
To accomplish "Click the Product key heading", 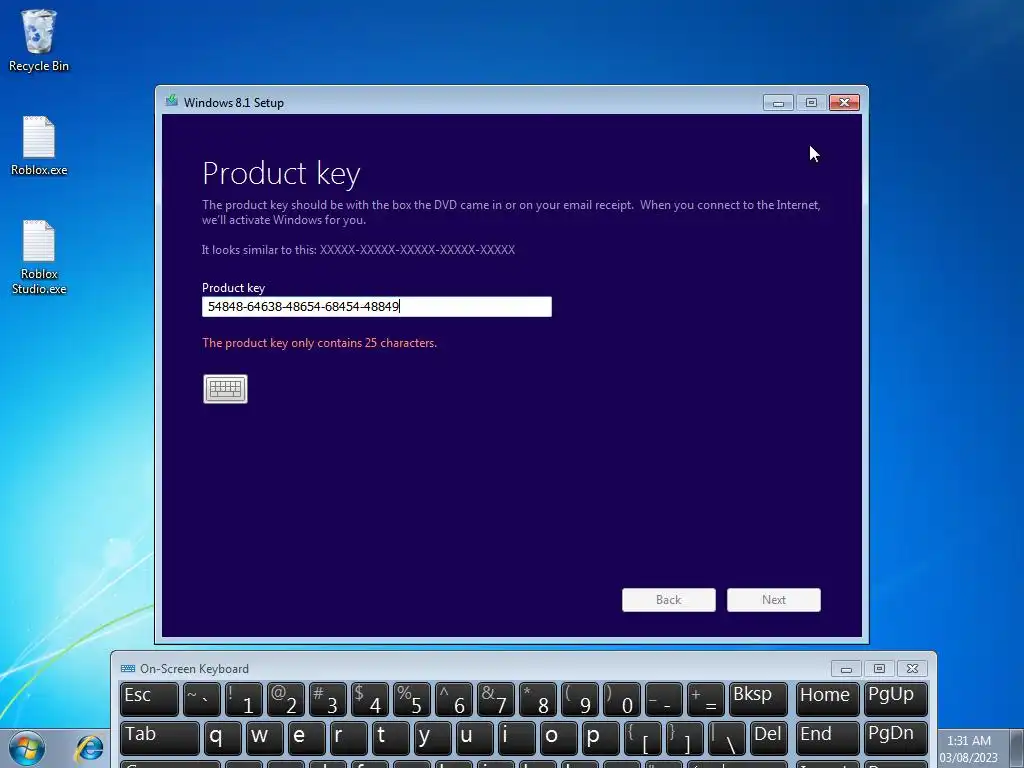I will click(281, 174).
